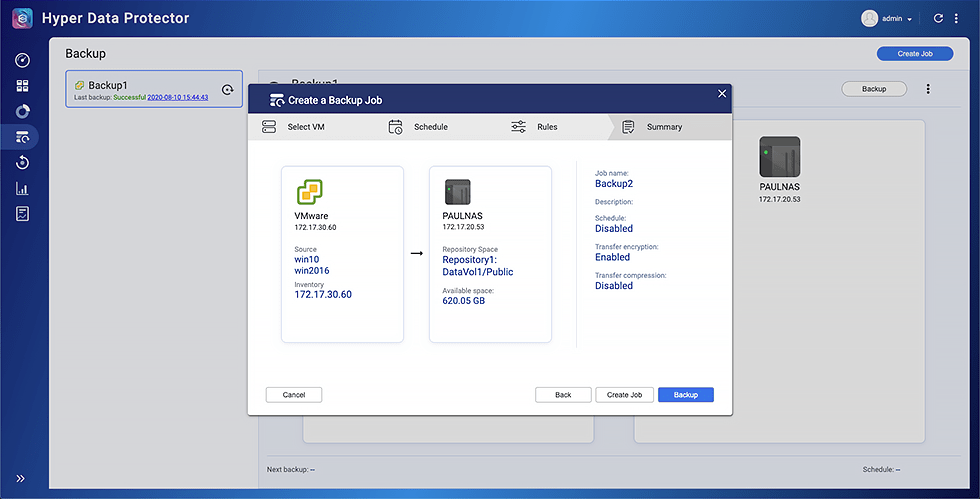980x499 pixels.
Task: Open the logs checklist icon in sidebar
Action: point(22,214)
